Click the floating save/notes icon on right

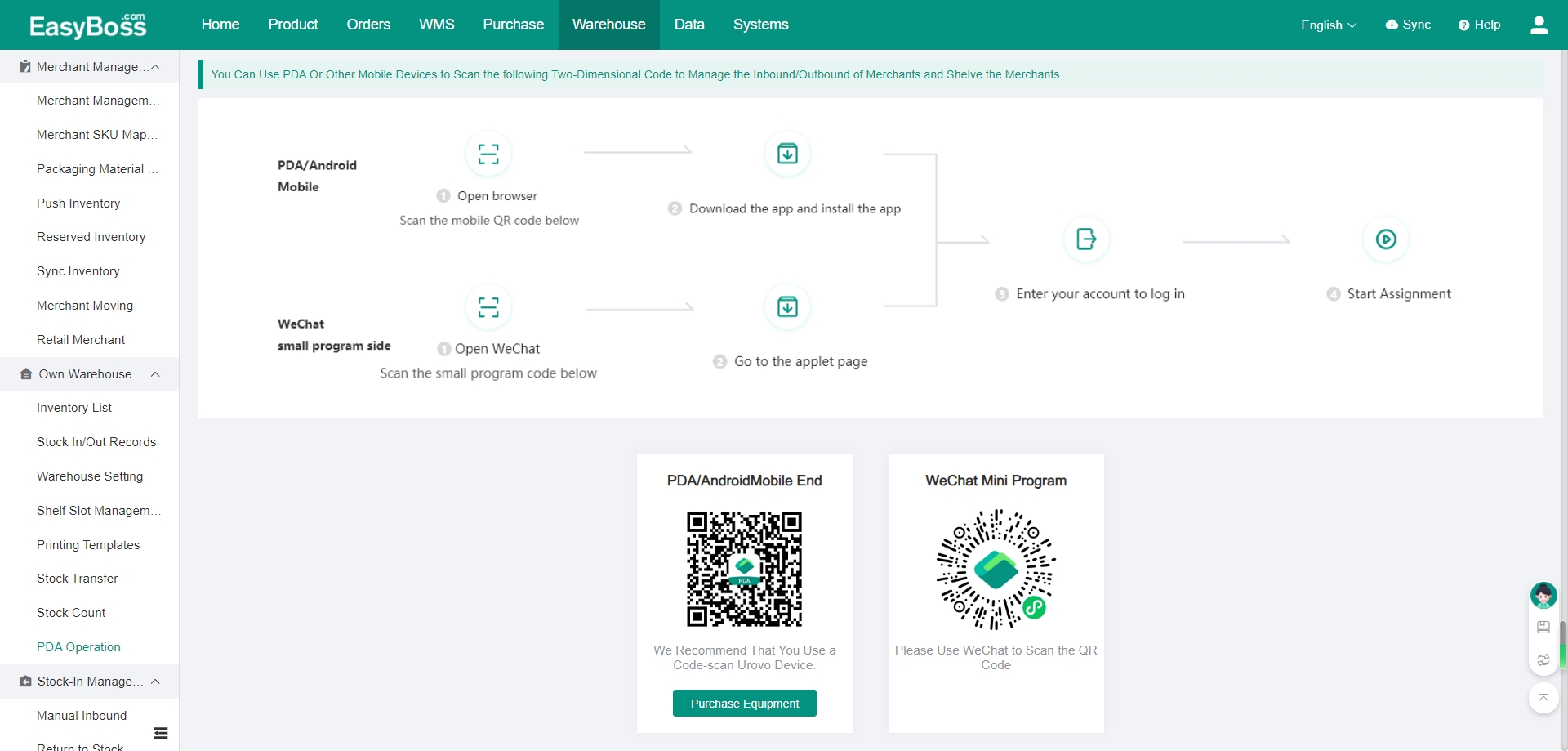[1543, 627]
